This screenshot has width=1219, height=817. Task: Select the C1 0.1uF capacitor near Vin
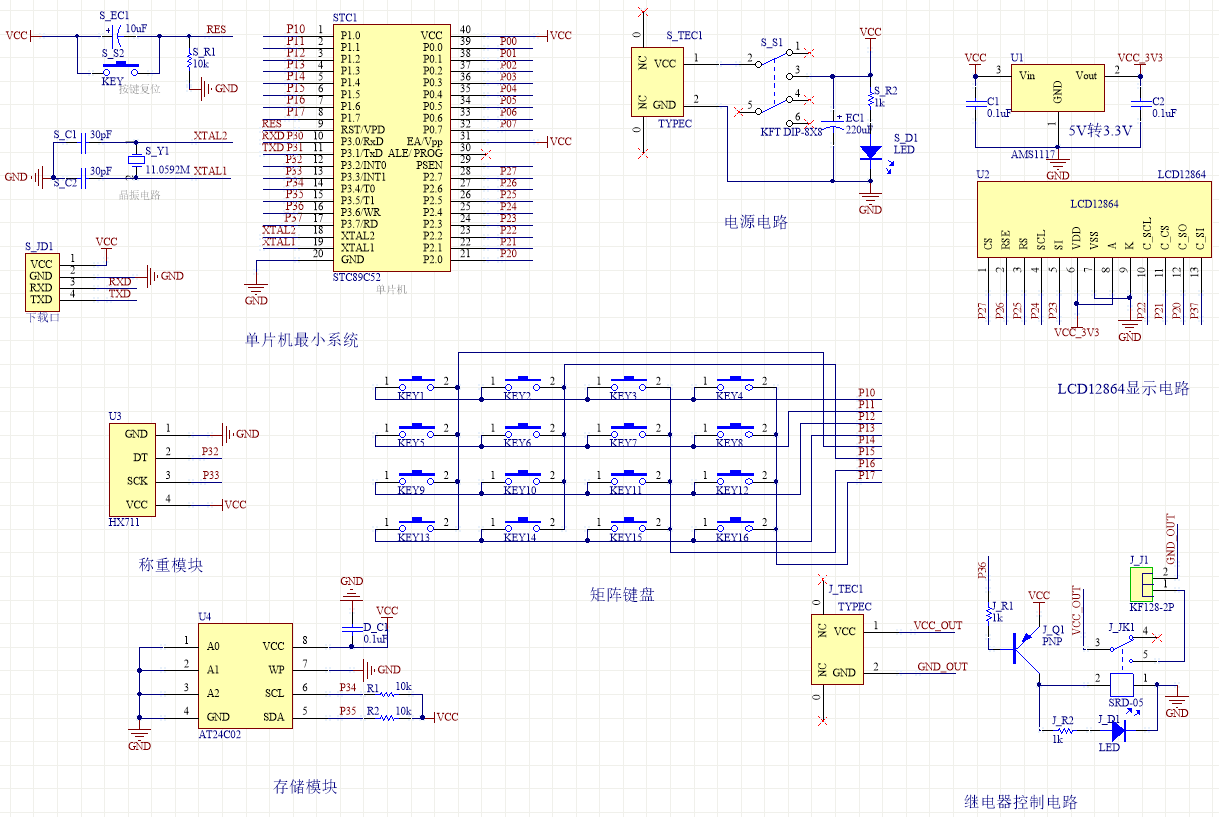(x=975, y=102)
